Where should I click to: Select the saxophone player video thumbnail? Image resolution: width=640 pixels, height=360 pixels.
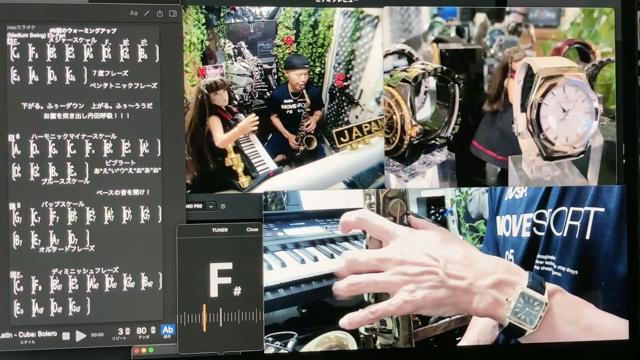coord(284,99)
